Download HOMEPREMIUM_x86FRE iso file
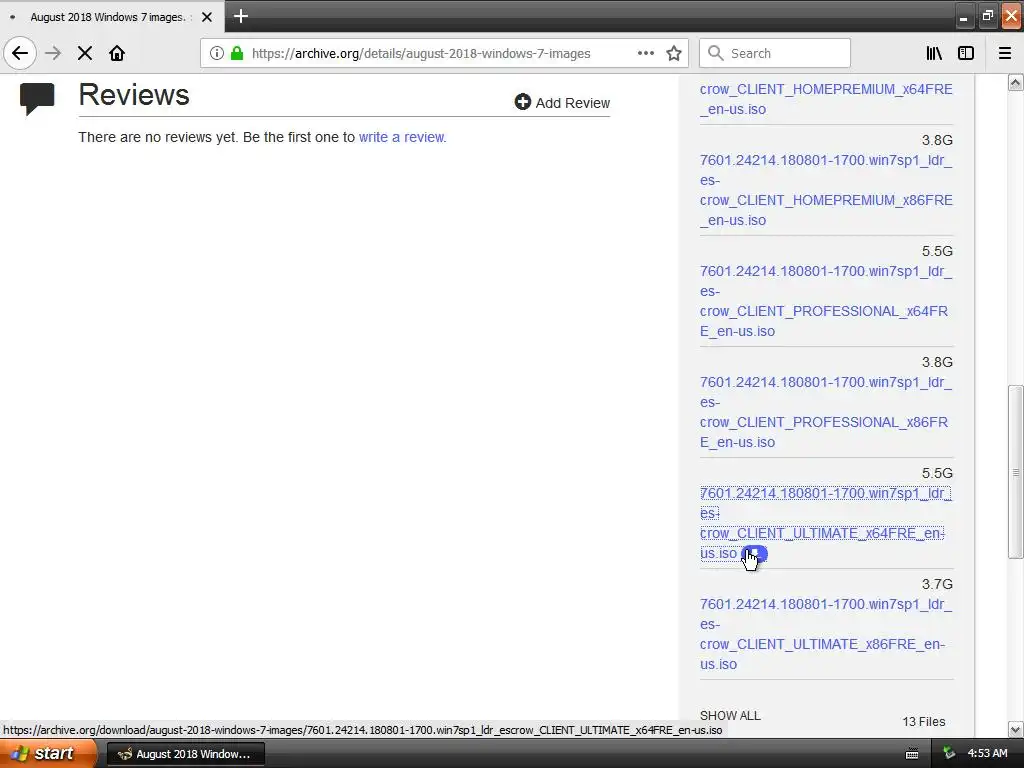 coord(826,190)
